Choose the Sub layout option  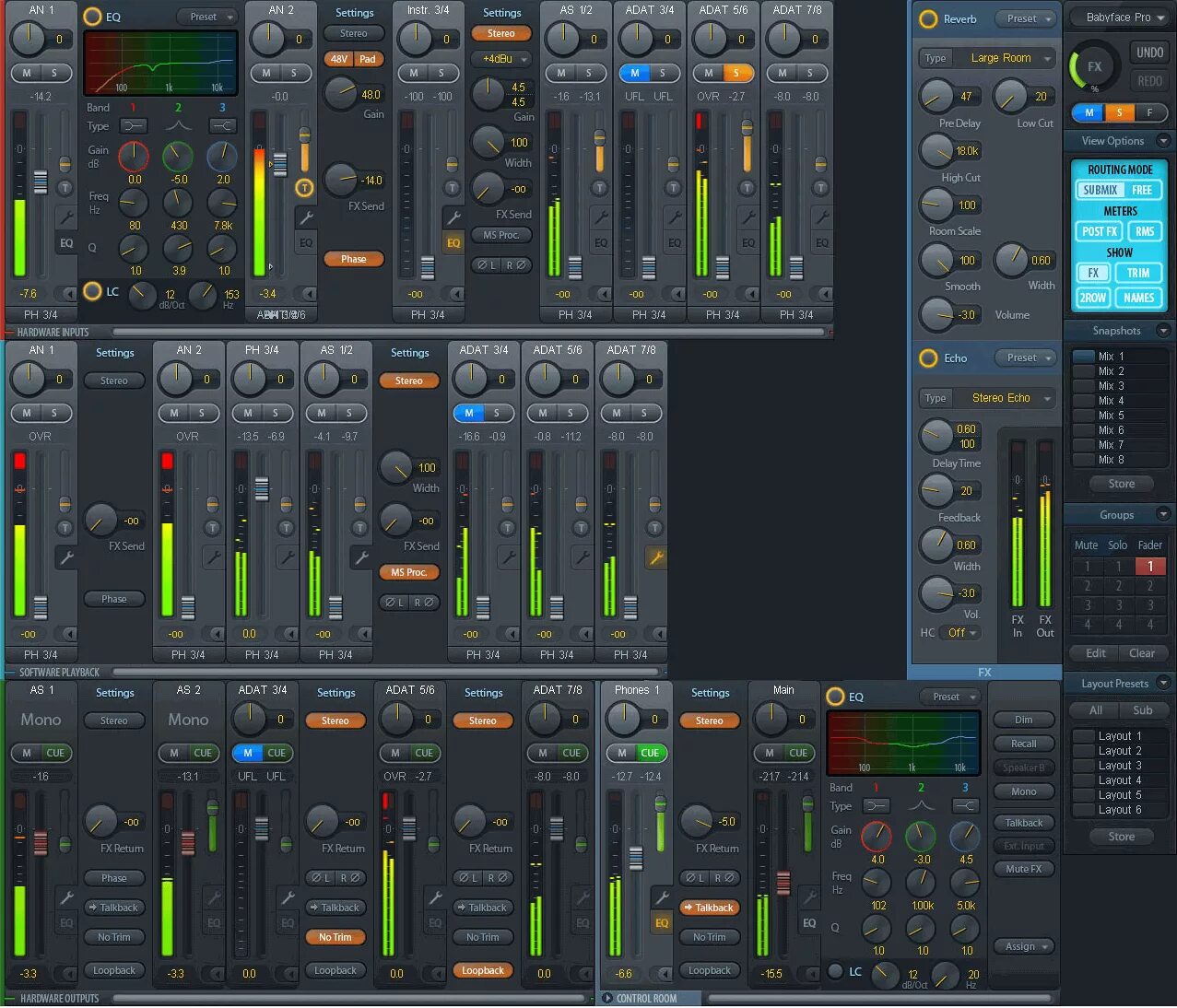pyautogui.click(x=1143, y=710)
